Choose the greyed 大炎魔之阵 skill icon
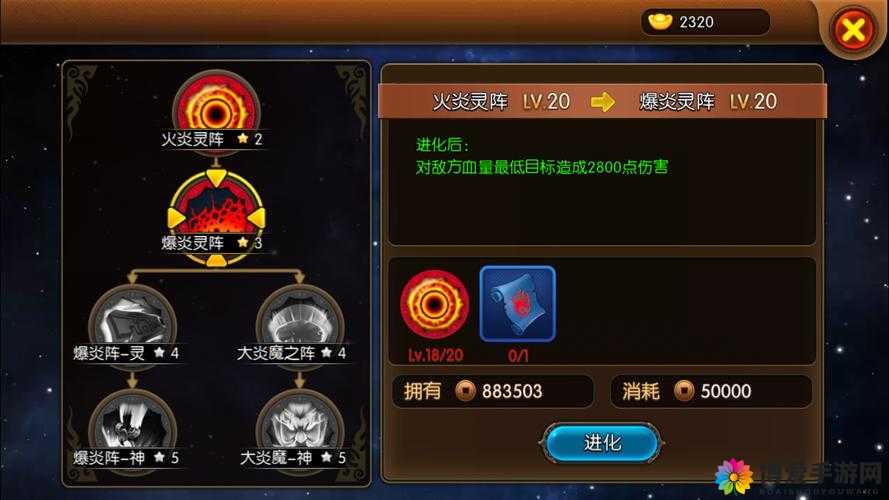The height and width of the screenshot is (500, 889). click(300, 324)
